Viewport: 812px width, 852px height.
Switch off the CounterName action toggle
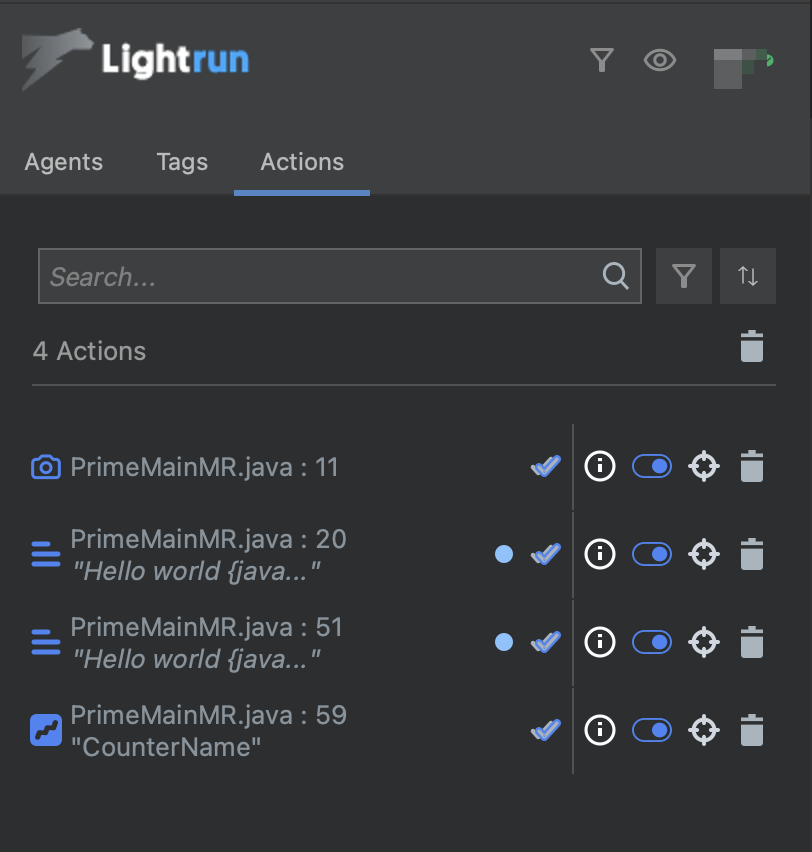pos(652,731)
